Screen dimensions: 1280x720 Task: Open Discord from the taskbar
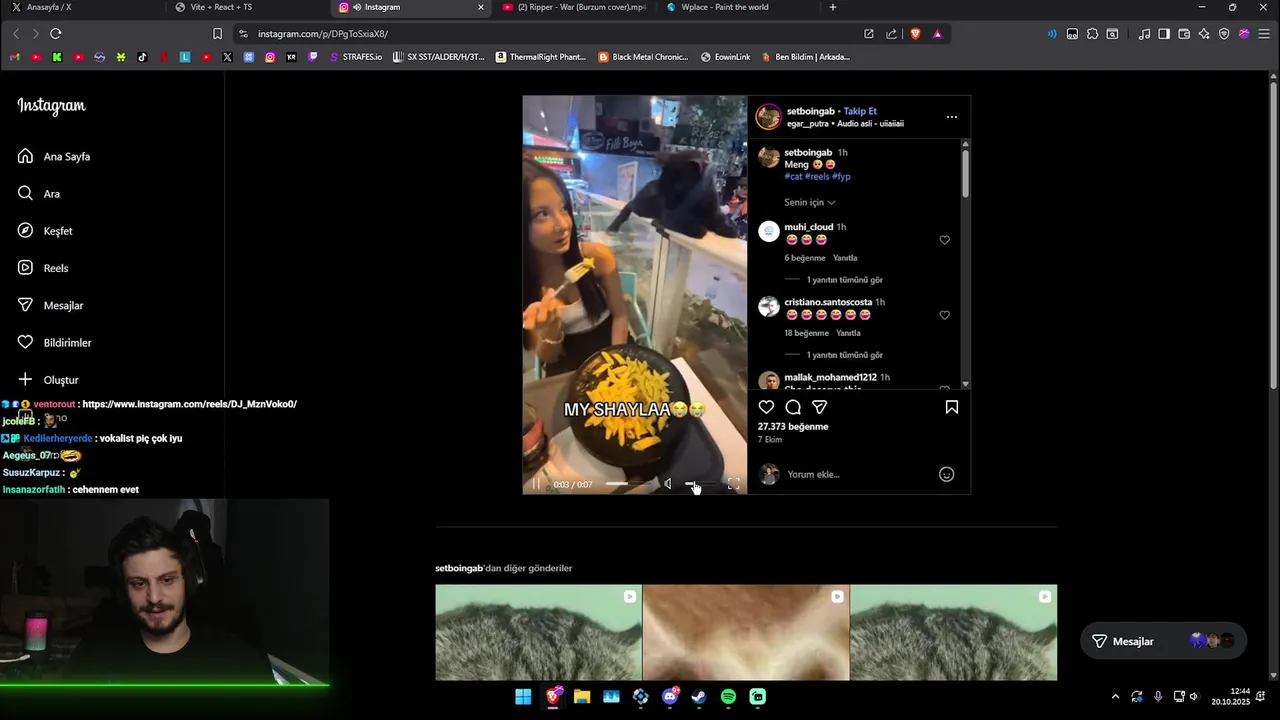pos(670,697)
